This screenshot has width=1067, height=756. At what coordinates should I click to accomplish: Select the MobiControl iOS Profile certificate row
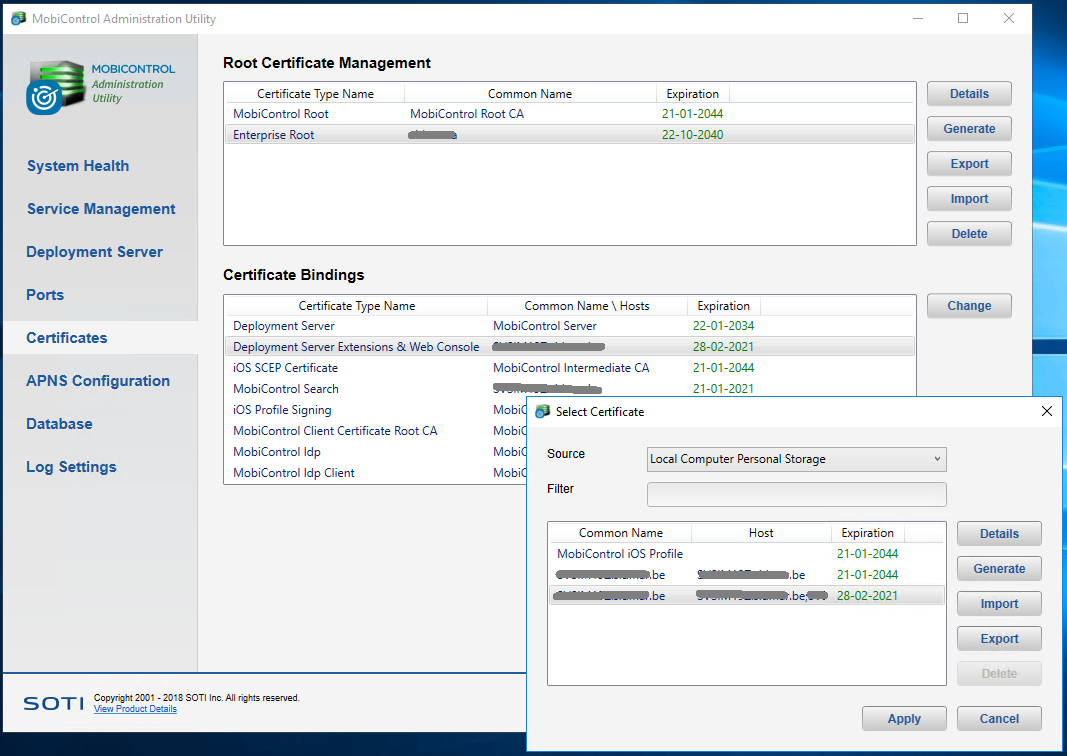pos(620,554)
